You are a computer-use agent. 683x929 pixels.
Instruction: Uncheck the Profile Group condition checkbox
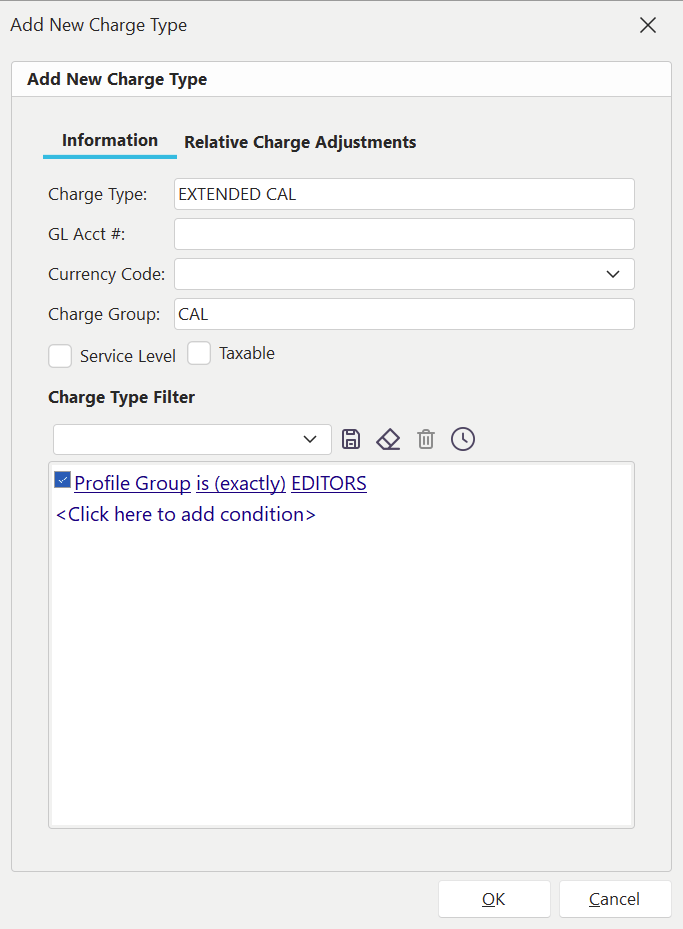point(63,481)
